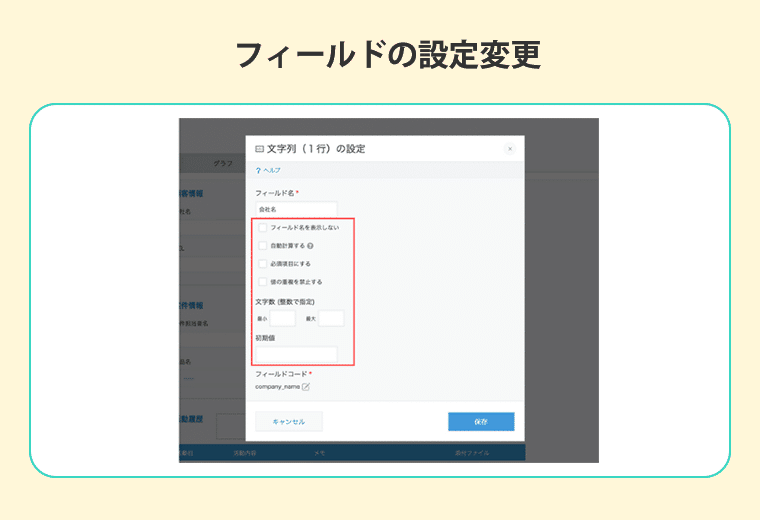Click the キャンセル button
The width and height of the screenshot is (760, 520).
(289, 422)
